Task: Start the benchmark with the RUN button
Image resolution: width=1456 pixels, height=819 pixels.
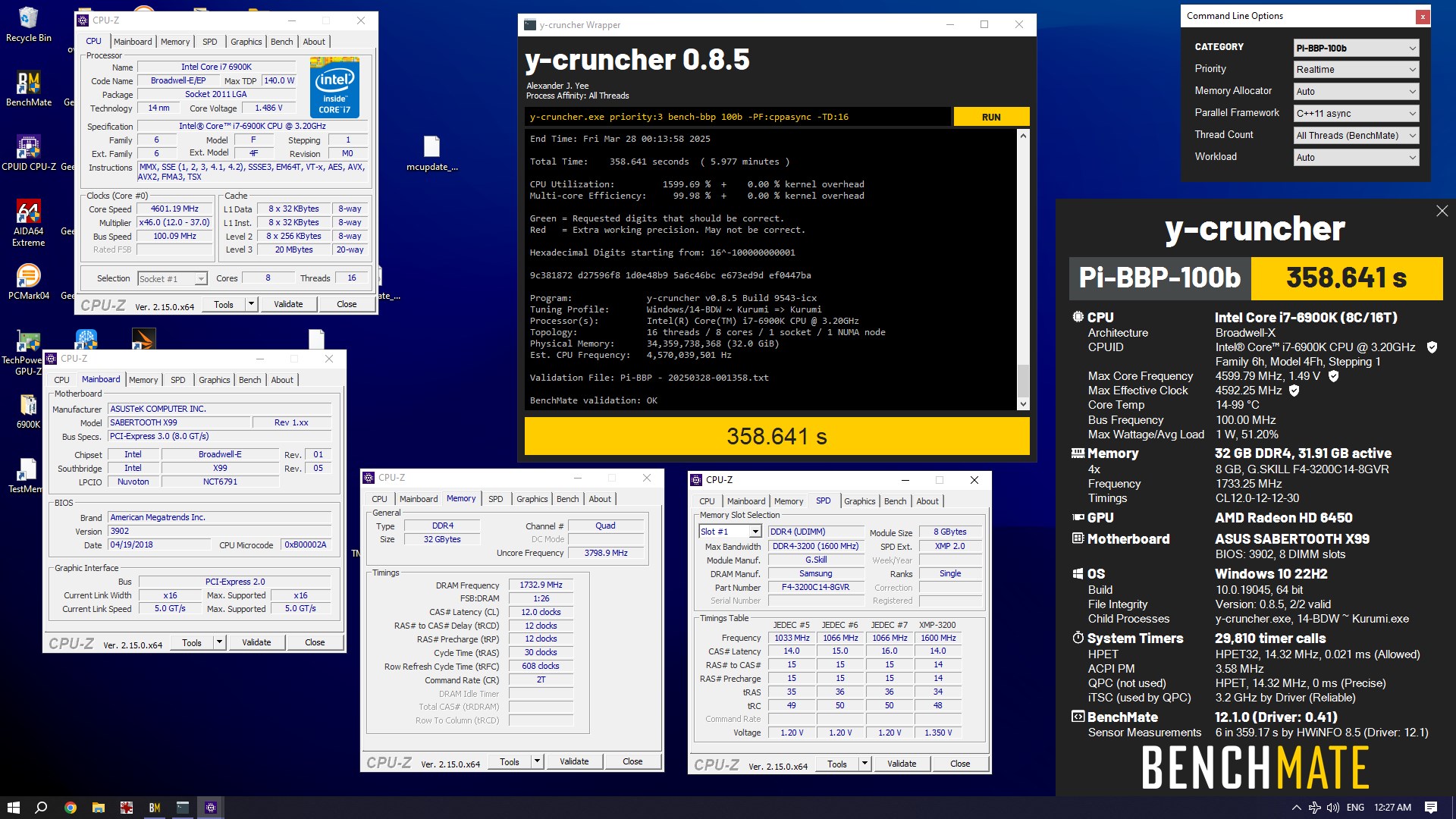Action: click(991, 117)
